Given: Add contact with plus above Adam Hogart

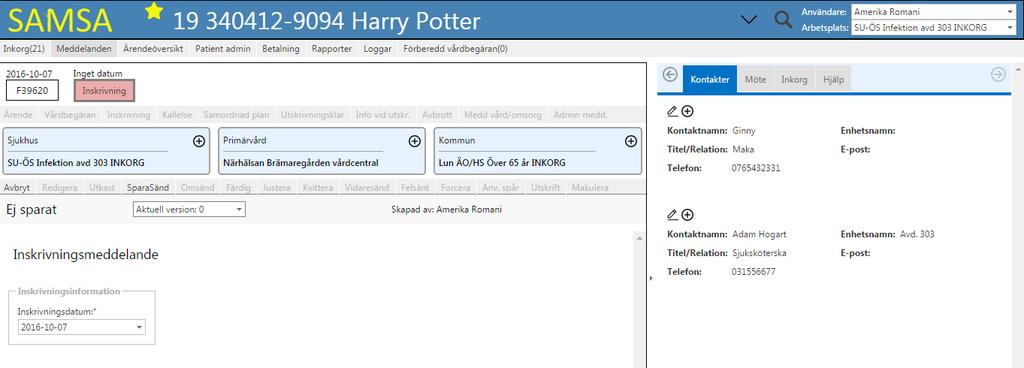Looking at the screenshot, I should coord(687,215).
